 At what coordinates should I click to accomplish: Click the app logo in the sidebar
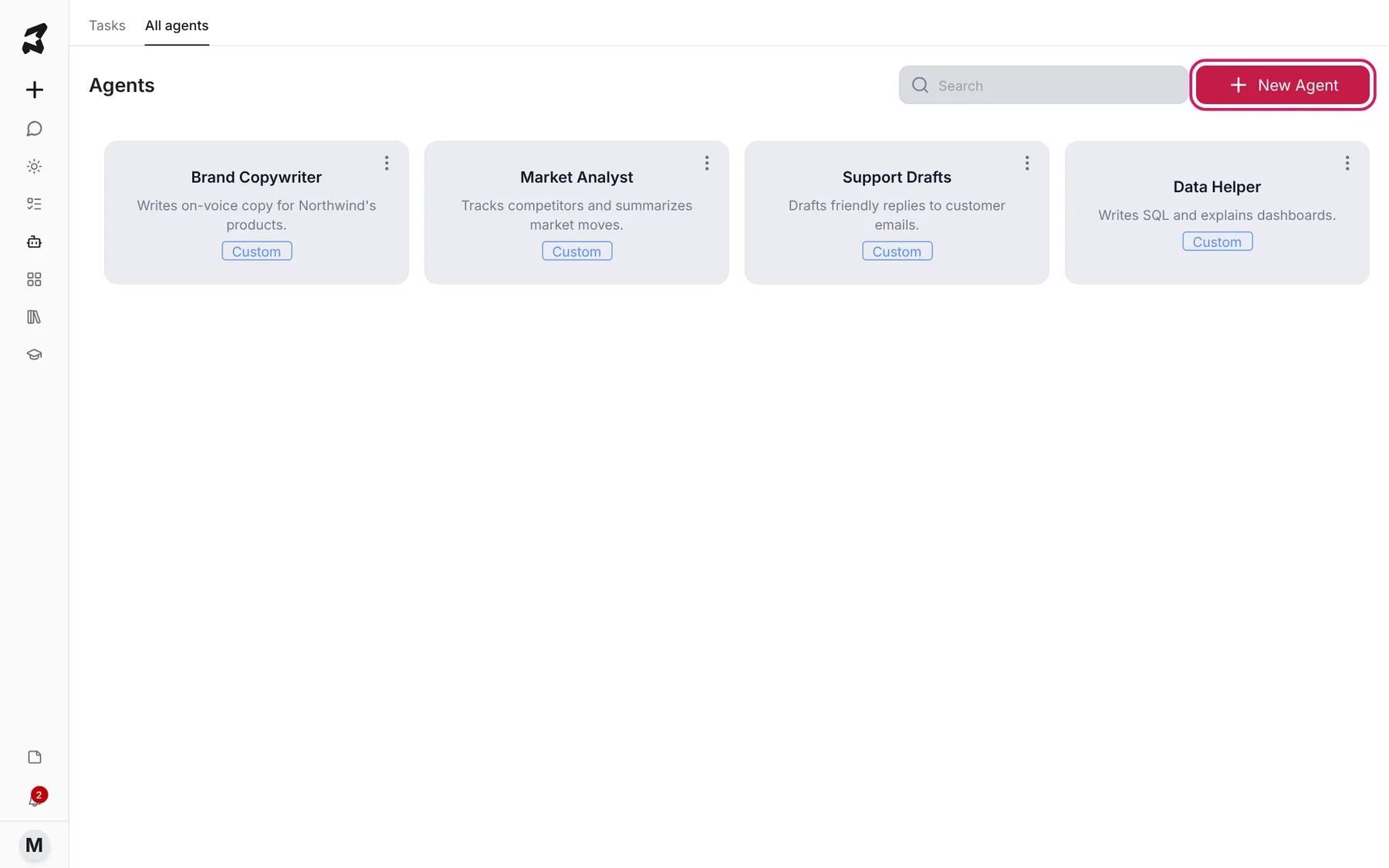[34, 39]
